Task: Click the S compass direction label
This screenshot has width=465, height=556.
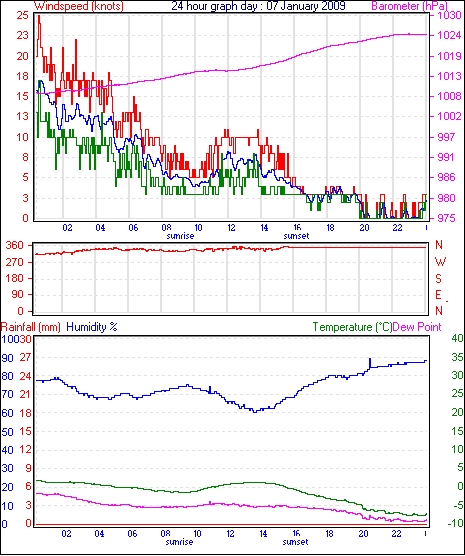Action: [438, 279]
